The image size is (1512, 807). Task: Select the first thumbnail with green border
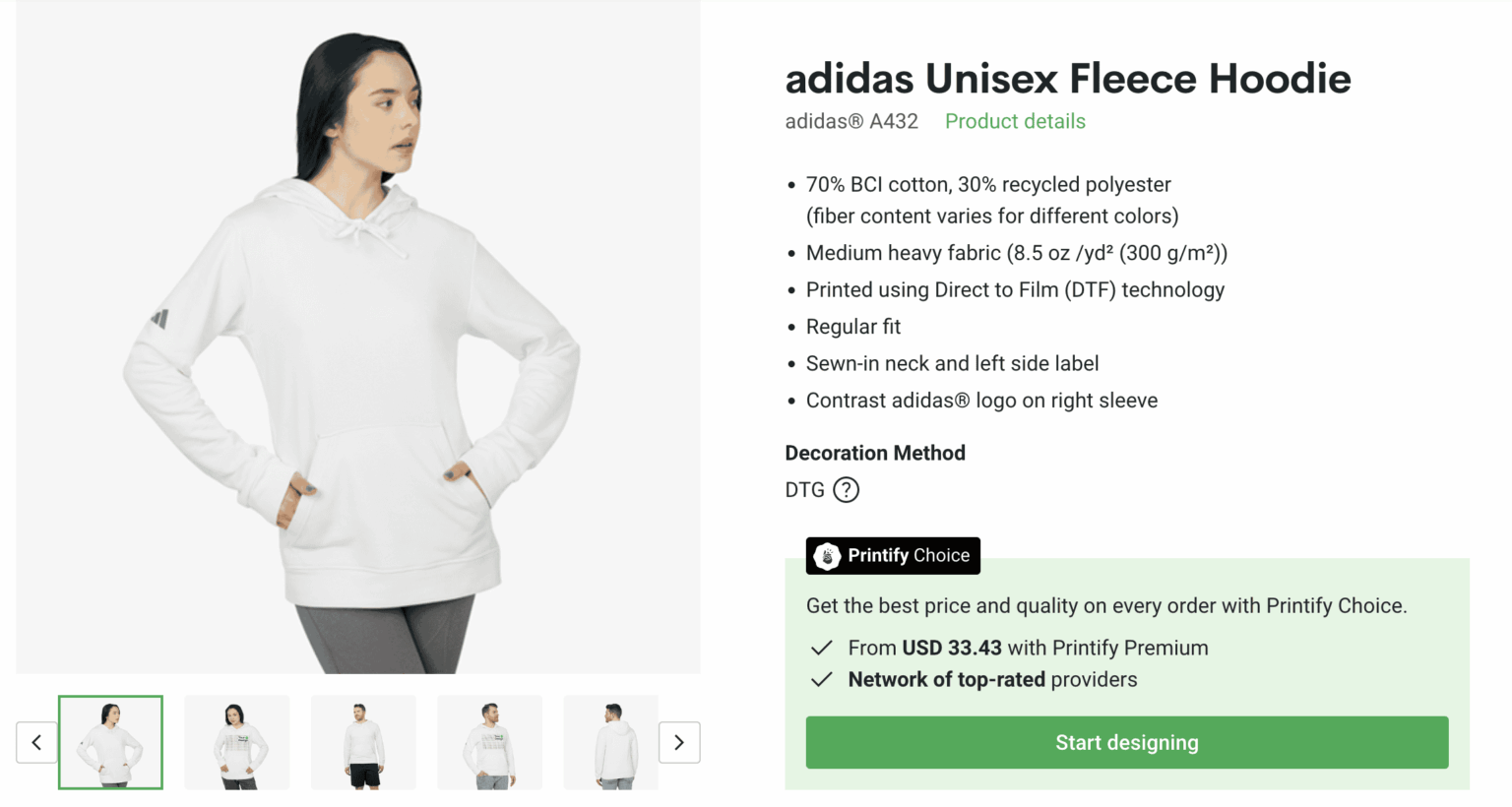coord(110,742)
